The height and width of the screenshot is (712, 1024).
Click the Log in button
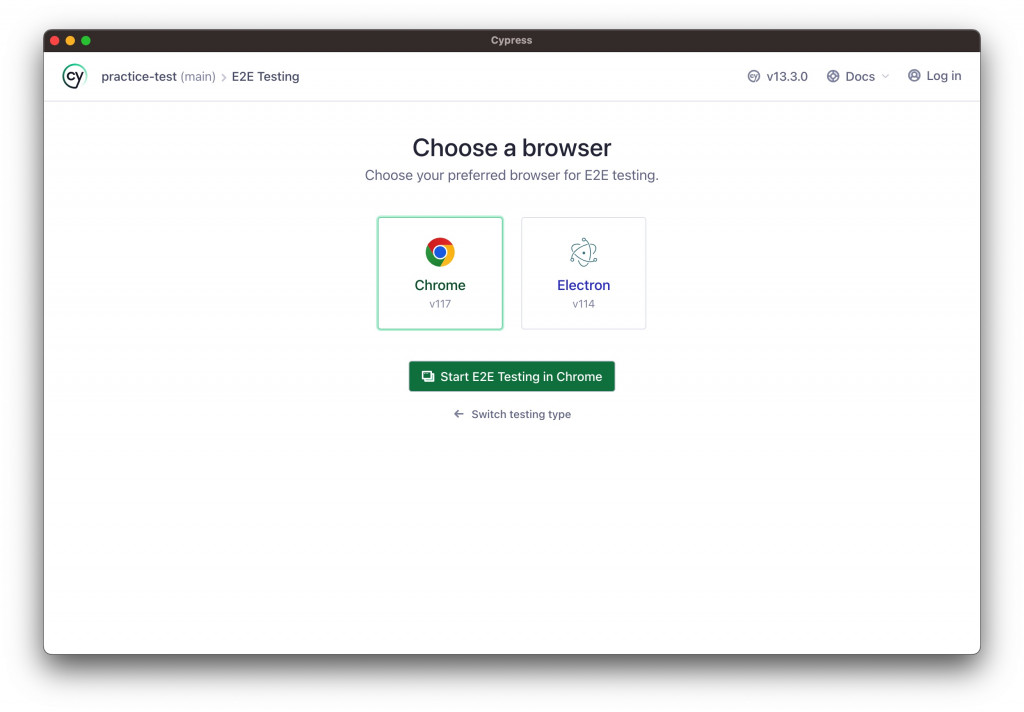[934, 76]
